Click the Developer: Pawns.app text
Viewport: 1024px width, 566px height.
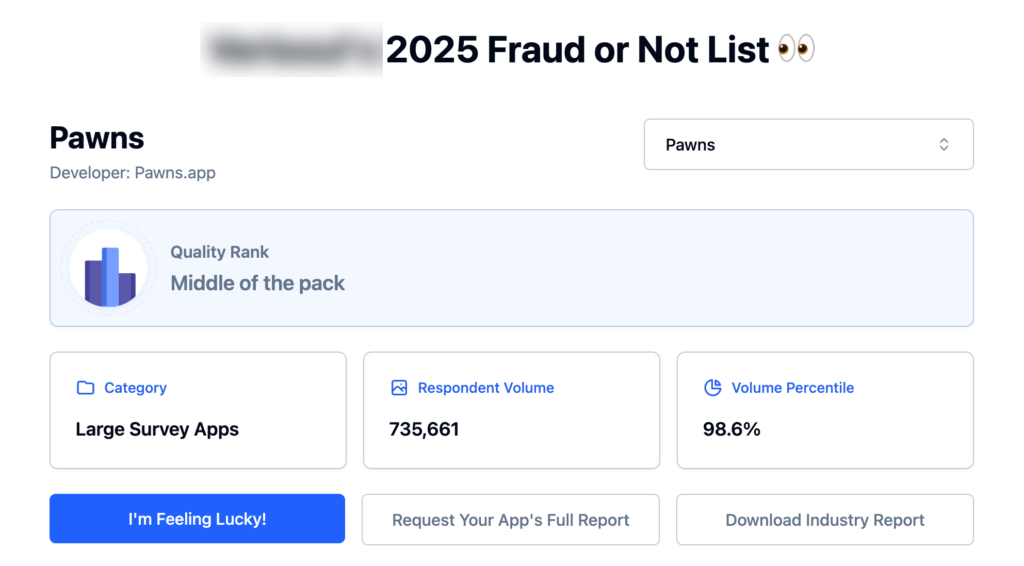point(132,173)
